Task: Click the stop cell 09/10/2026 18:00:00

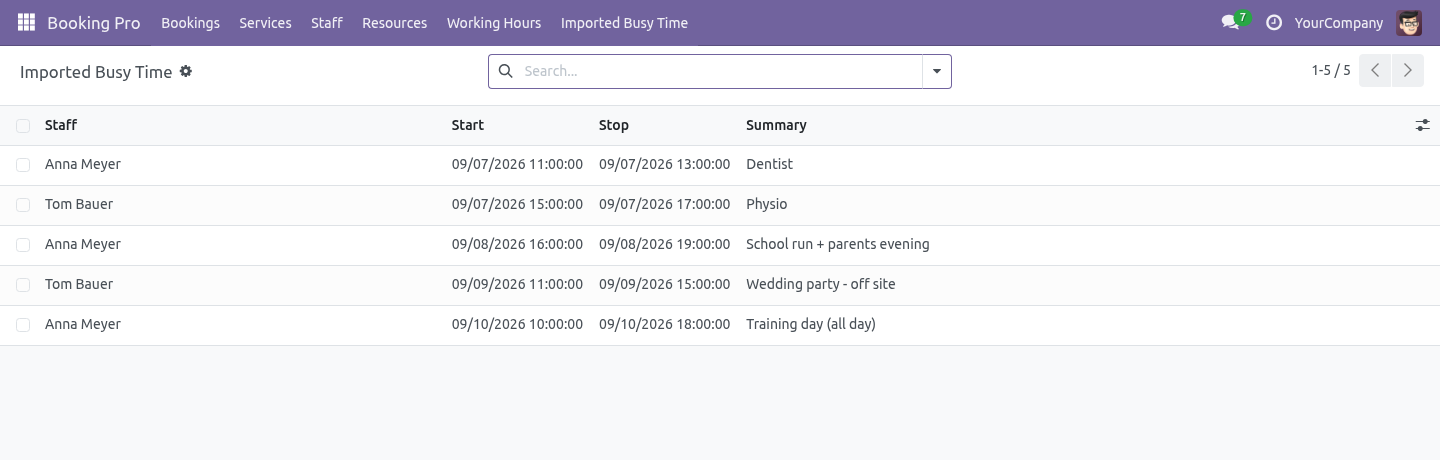Action: pyautogui.click(x=664, y=324)
